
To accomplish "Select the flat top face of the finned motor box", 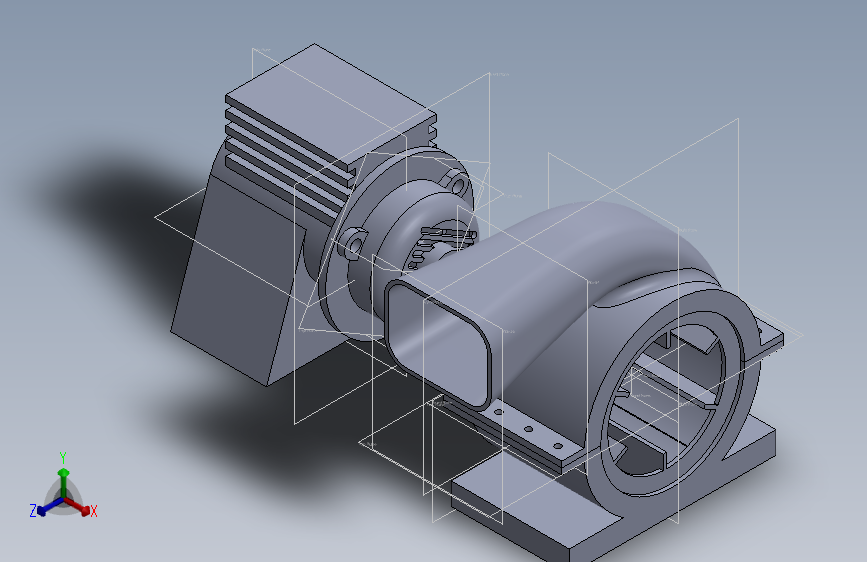I will (331, 105).
